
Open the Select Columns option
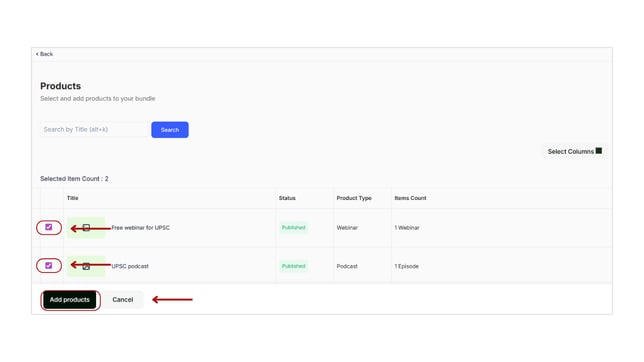pos(575,151)
